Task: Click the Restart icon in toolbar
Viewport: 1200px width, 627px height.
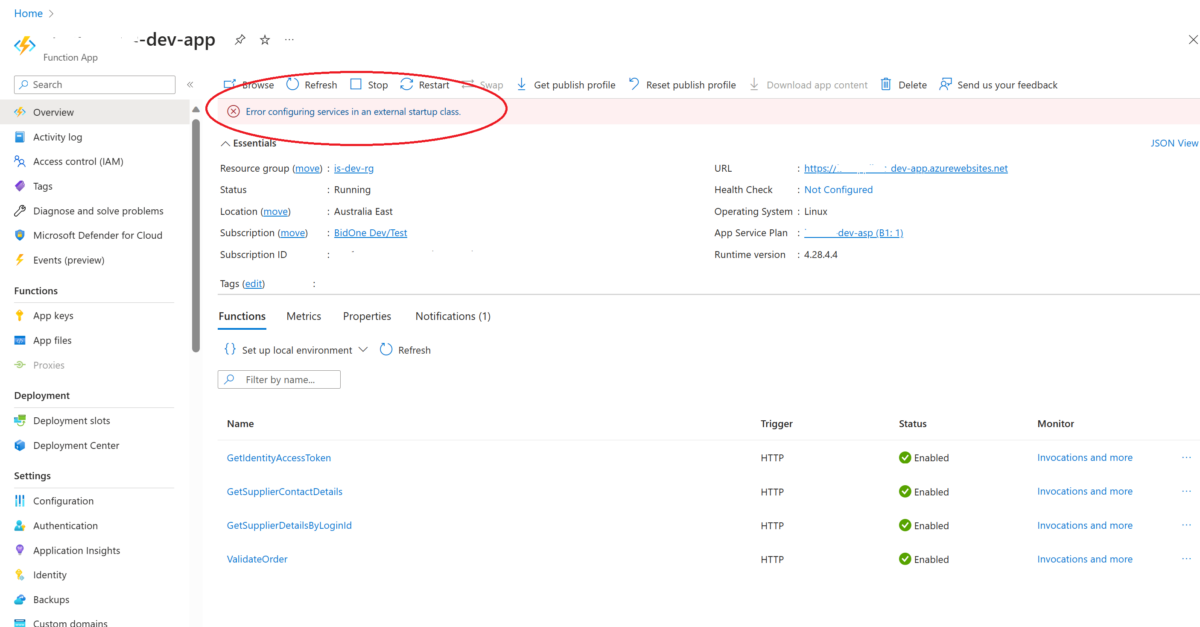Action: (x=407, y=85)
